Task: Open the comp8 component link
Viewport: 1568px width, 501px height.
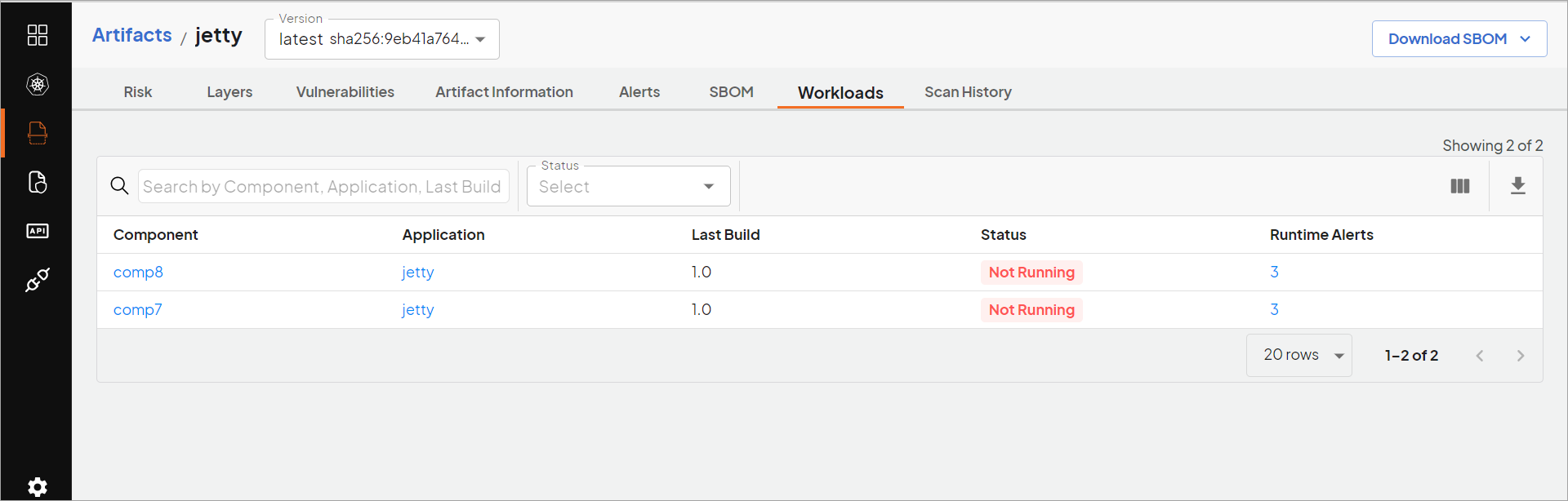Action: tap(138, 273)
